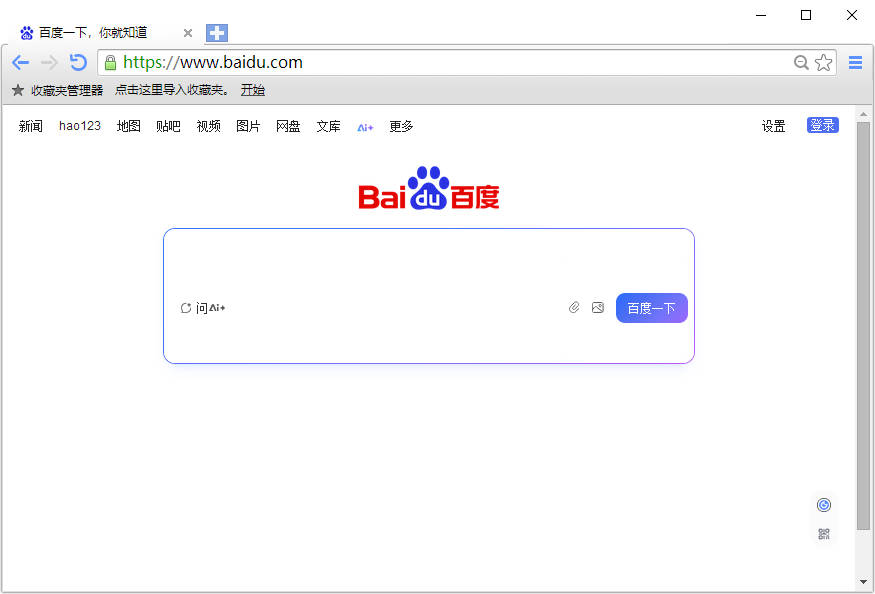This screenshot has height=594, width=875.
Task: Click the 百度一下 search button
Action: (652, 308)
